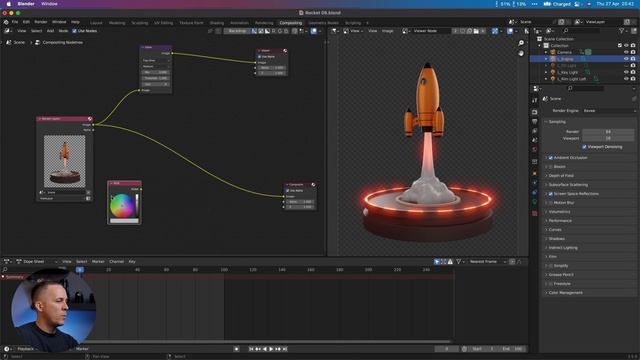This screenshot has height=360, width=640.
Task: Open the node editor Add menu
Action: tap(50, 31)
